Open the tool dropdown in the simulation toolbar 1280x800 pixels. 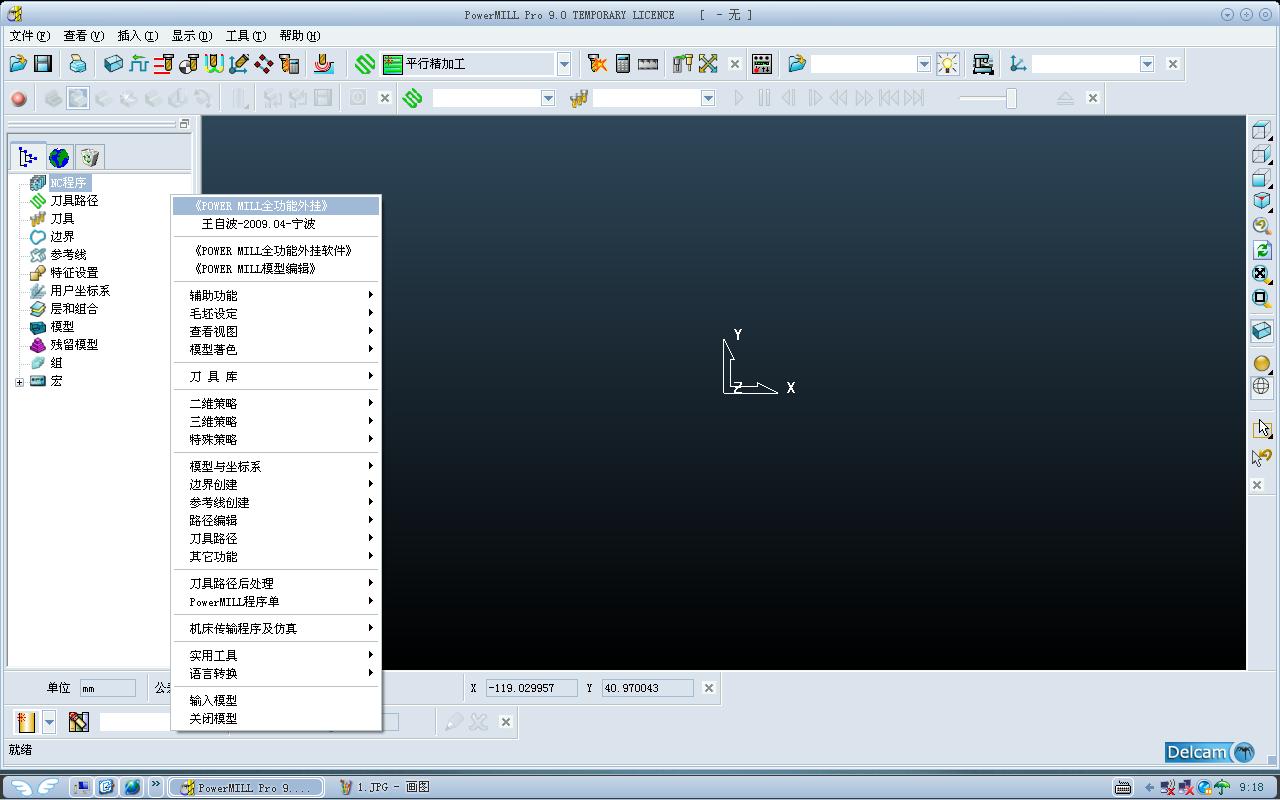708,98
